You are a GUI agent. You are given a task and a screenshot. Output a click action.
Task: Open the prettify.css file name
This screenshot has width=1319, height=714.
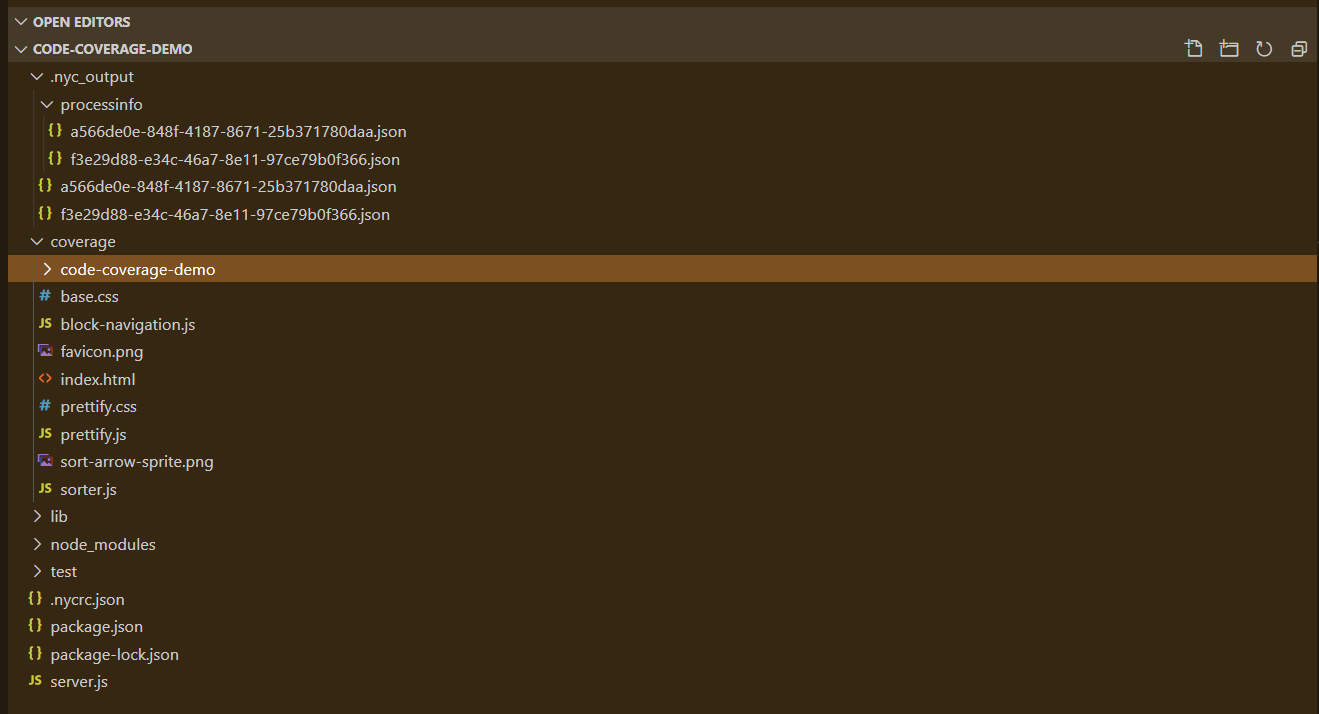tap(98, 406)
